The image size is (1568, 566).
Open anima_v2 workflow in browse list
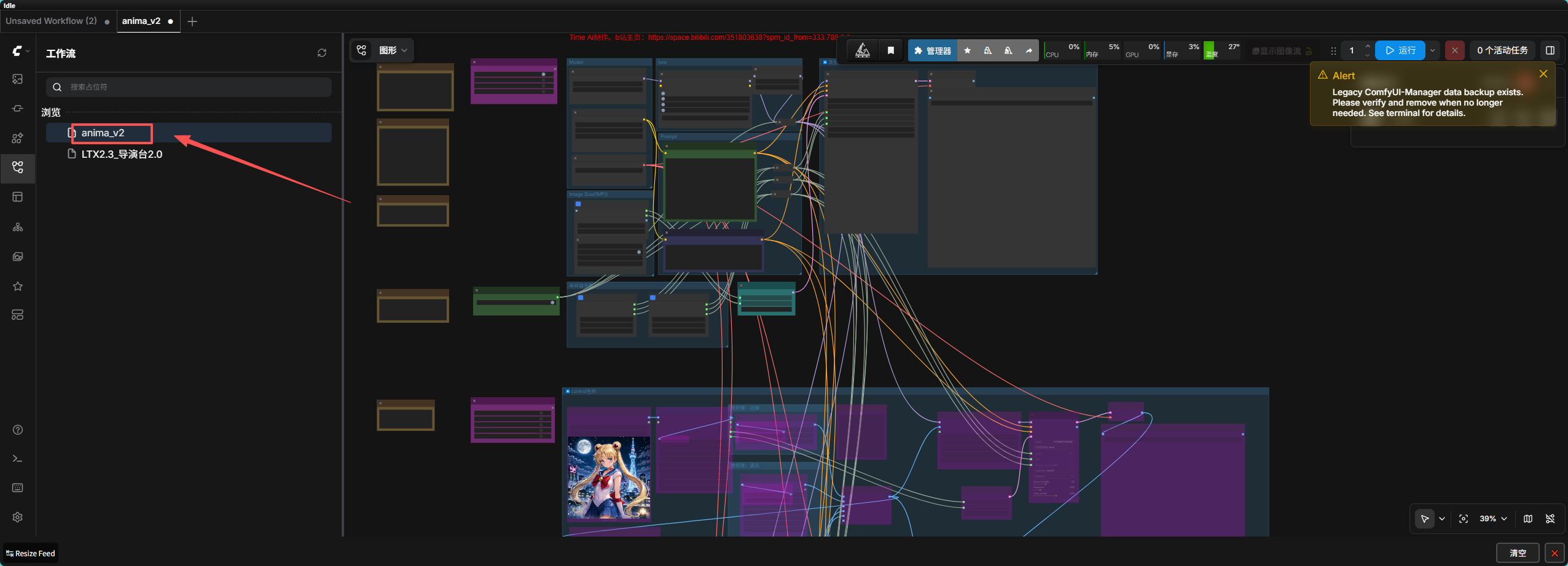[x=189, y=133]
